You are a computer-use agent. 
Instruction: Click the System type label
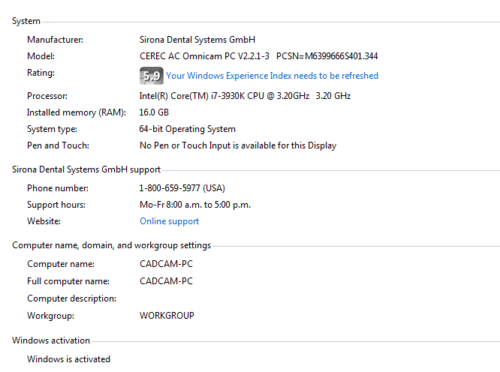pyautogui.click(x=52, y=129)
